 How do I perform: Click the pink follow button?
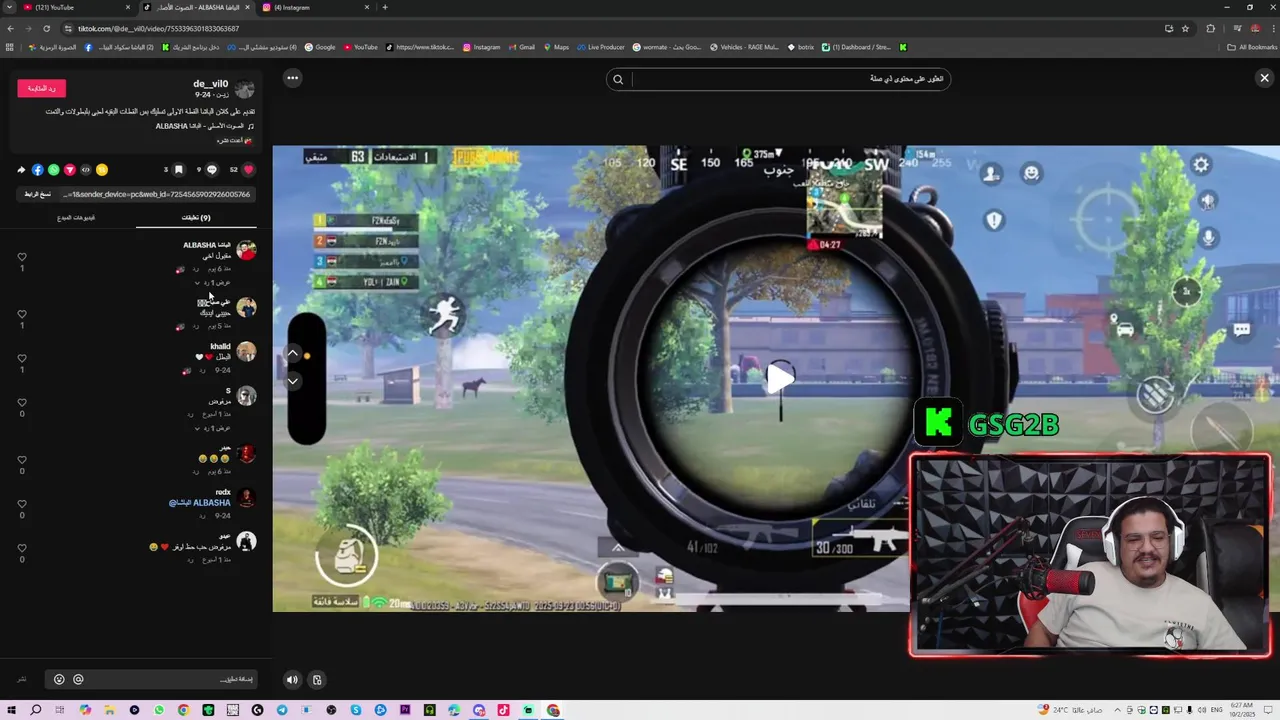pos(41,88)
